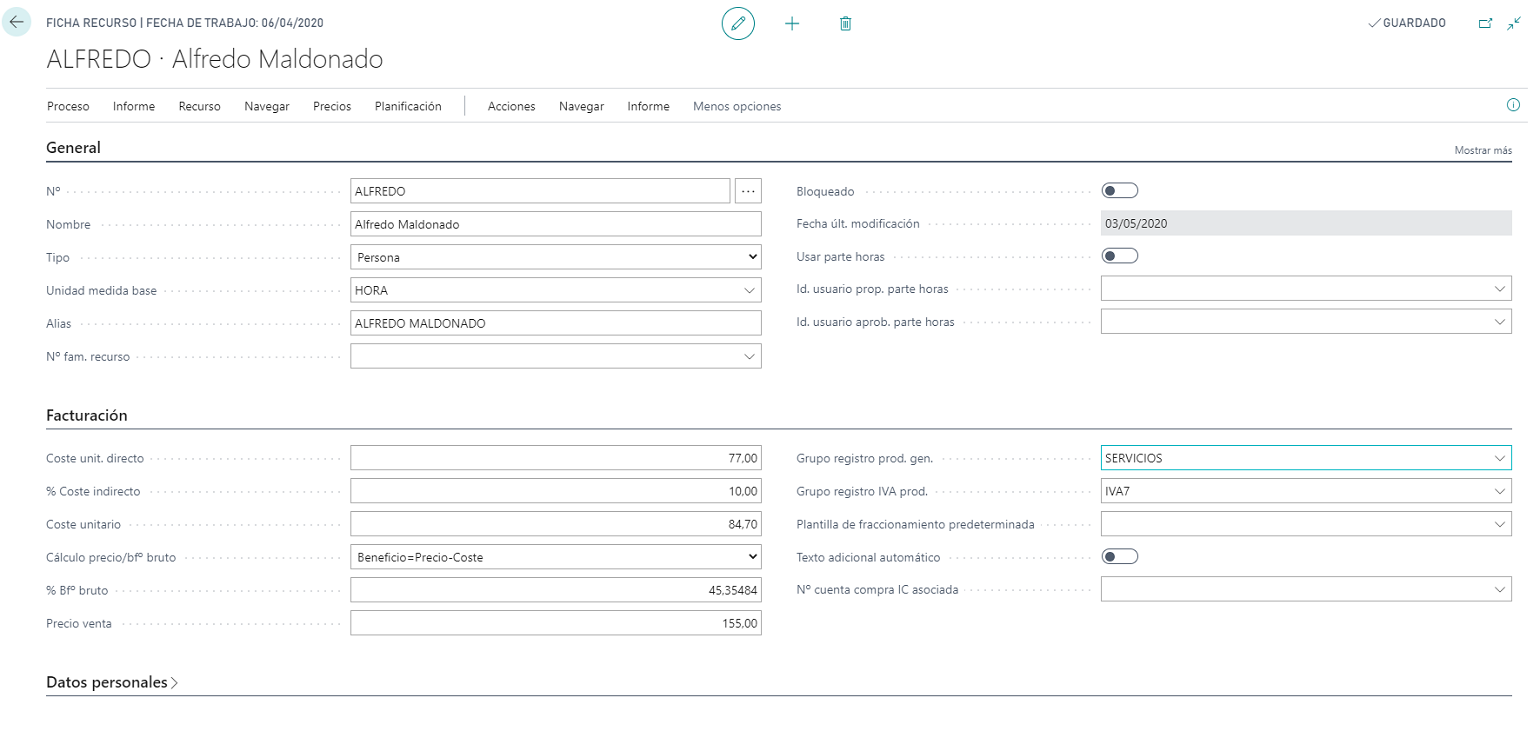The width and height of the screenshot is (1540, 731).
Task: Click the back arrow icon
Action: click(17, 22)
